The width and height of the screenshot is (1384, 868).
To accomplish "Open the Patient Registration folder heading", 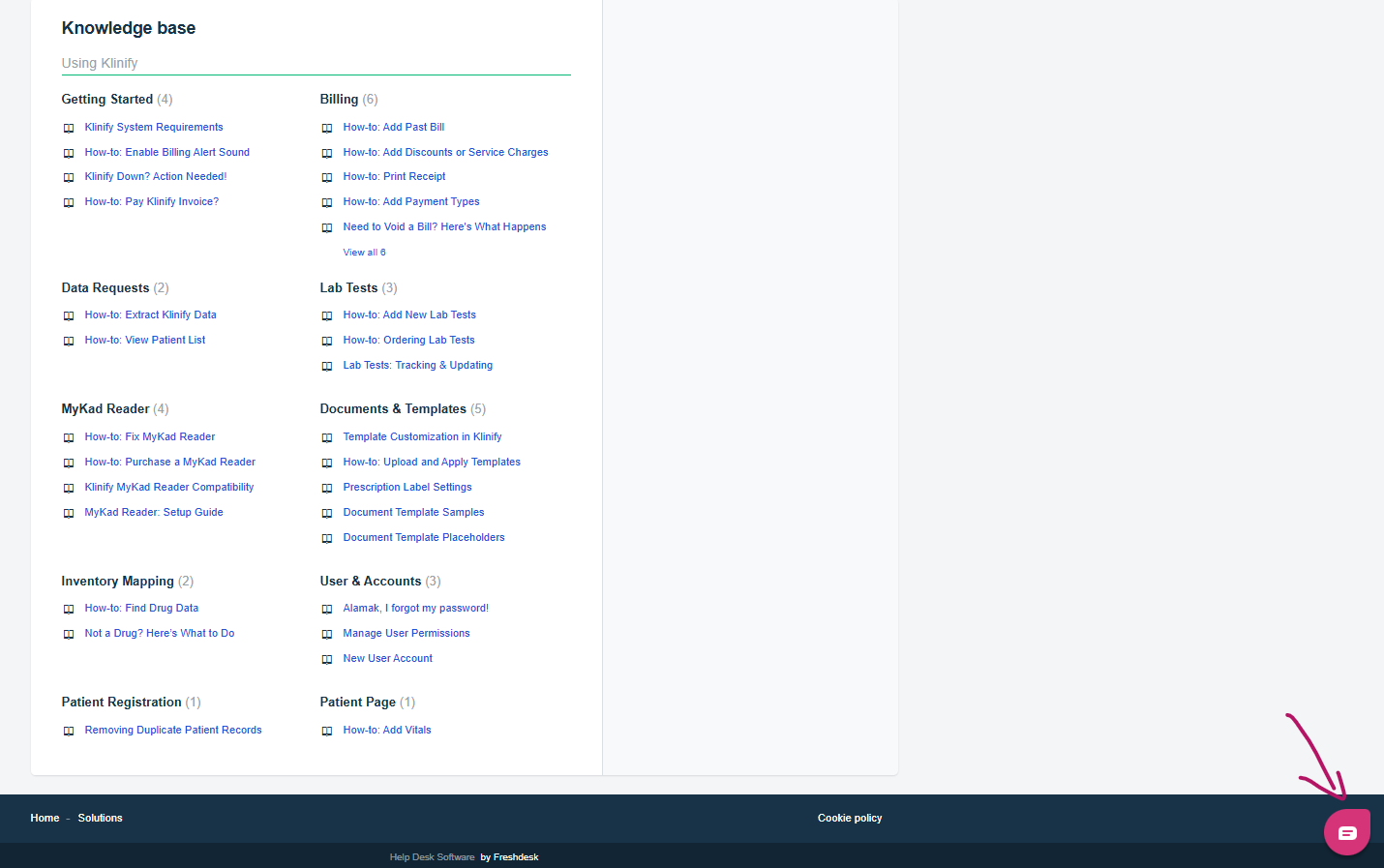I will tap(122, 702).
